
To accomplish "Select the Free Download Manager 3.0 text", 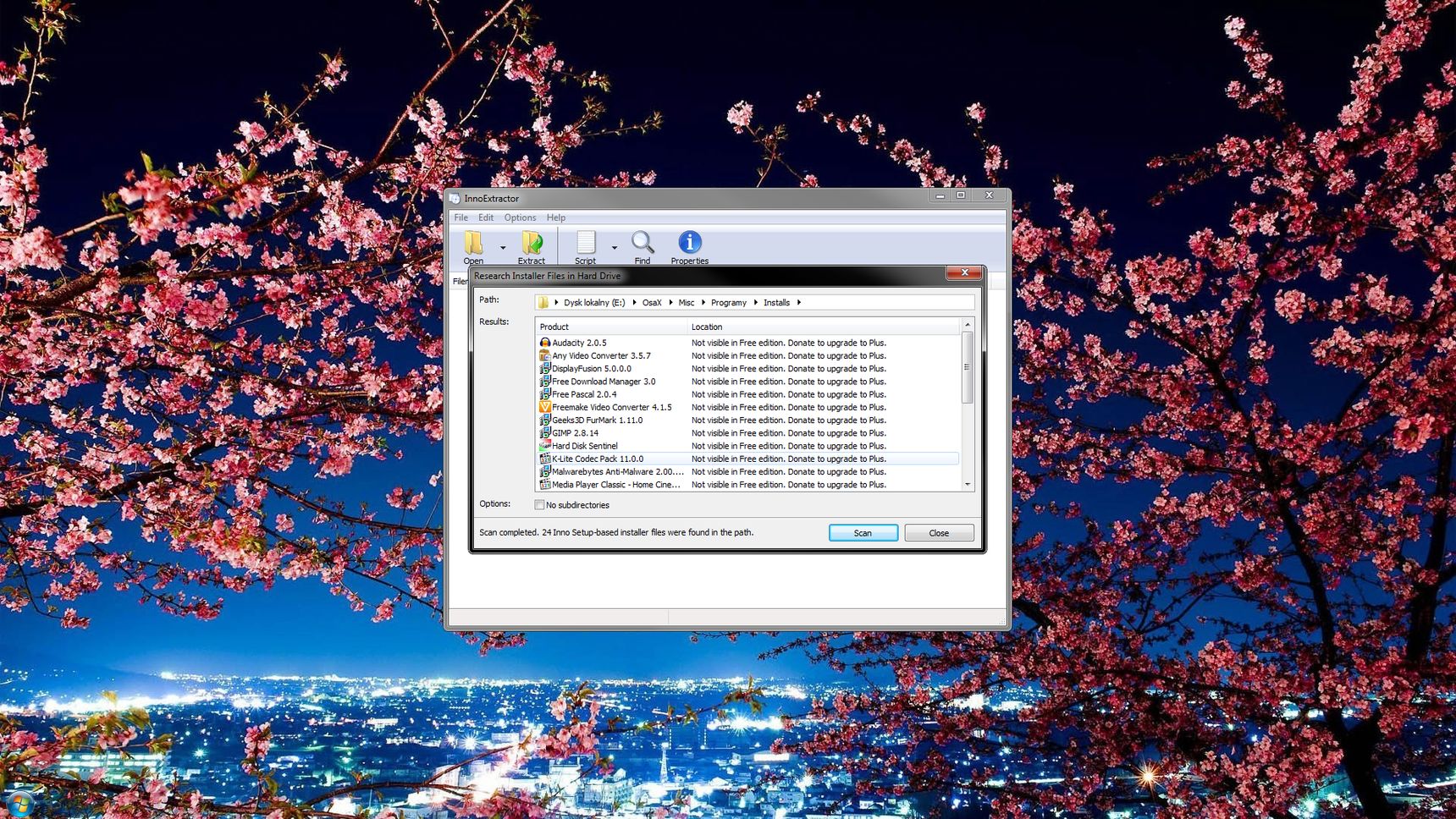I will (604, 382).
